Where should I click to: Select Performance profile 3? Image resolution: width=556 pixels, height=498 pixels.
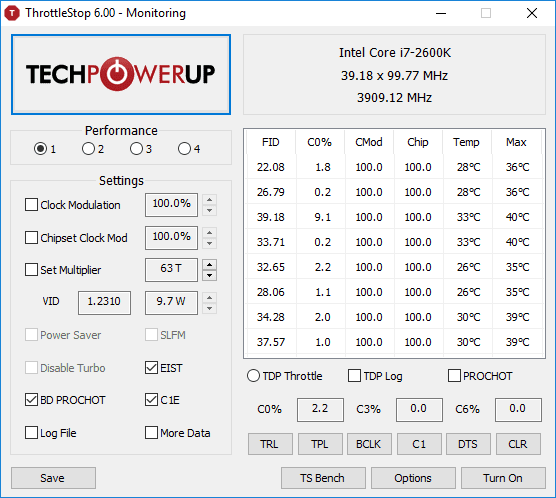(x=136, y=149)
